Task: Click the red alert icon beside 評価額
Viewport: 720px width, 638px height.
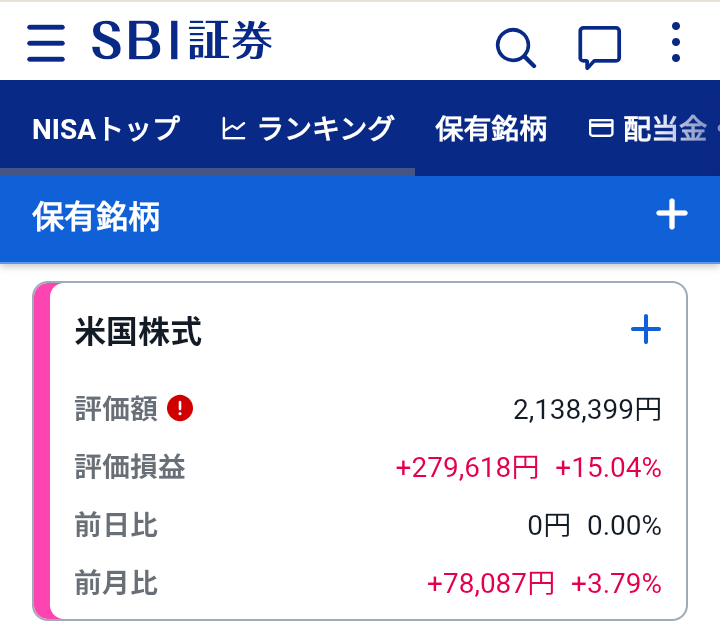Action: pos(180,408)
